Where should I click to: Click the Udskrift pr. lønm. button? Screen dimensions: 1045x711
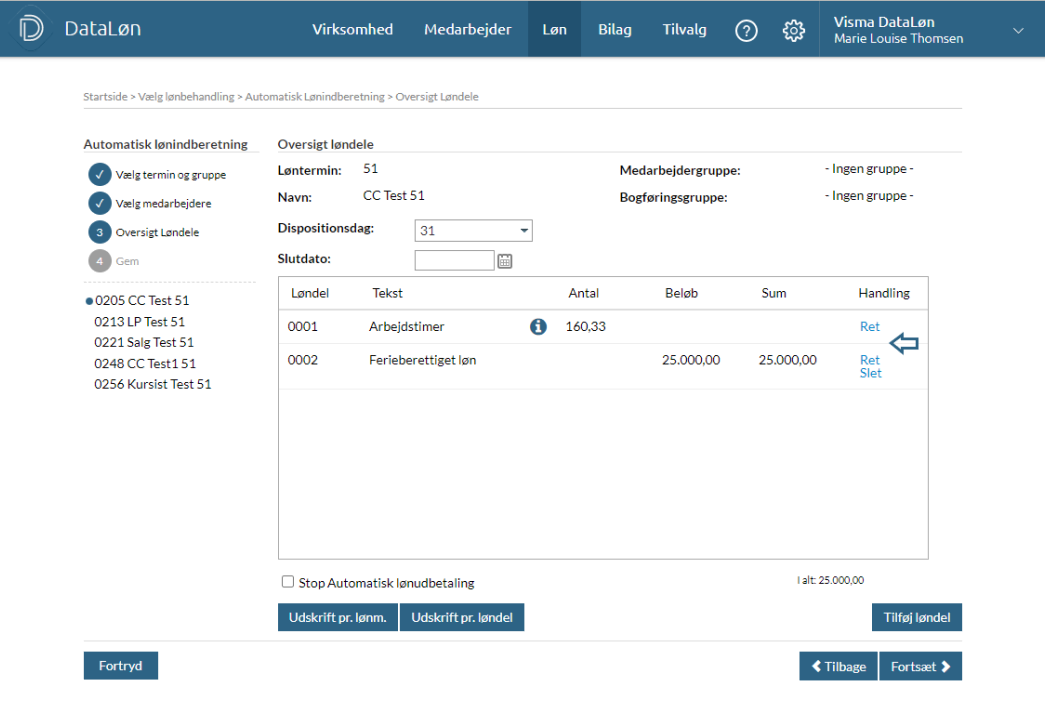[x=338, y=617]
